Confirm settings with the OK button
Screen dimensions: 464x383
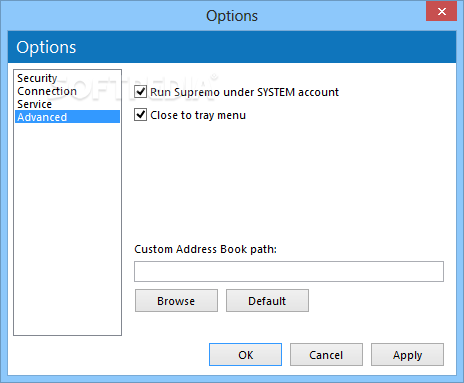(x=245, y=355)
